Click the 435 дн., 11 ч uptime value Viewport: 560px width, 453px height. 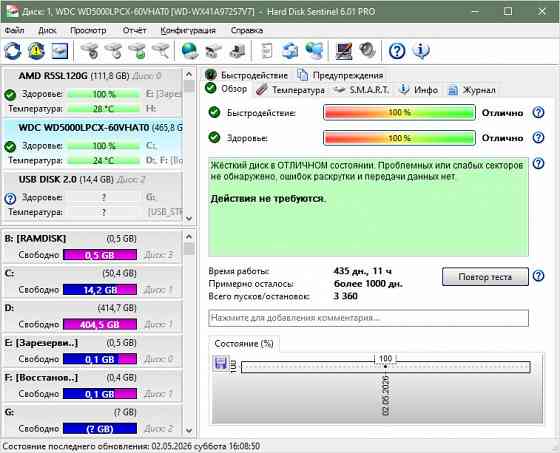click(362, 271)
